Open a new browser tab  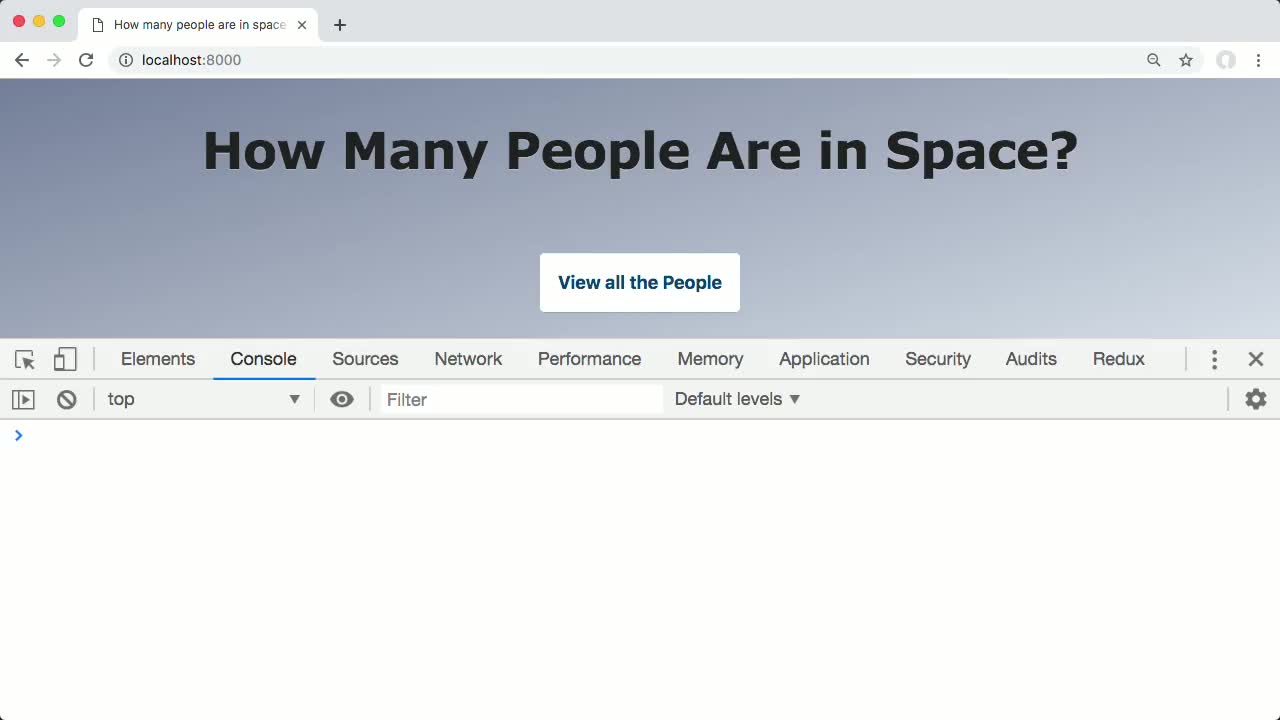coord(340,25)
